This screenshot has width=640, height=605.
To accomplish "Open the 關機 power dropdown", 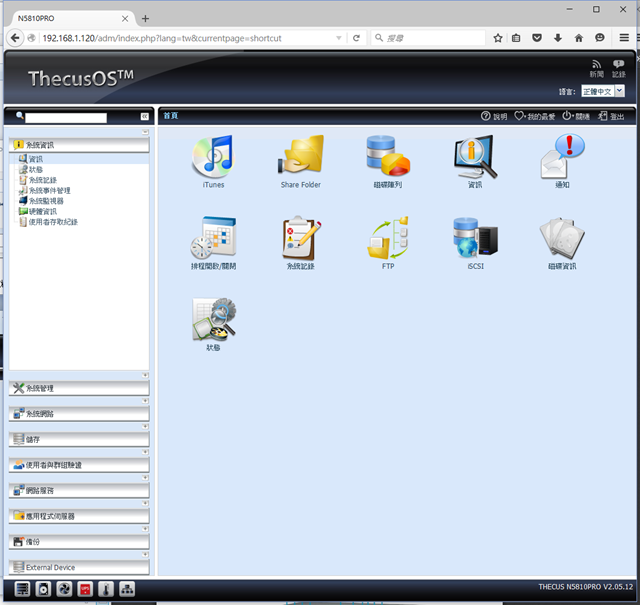I will tap(576, 116).
